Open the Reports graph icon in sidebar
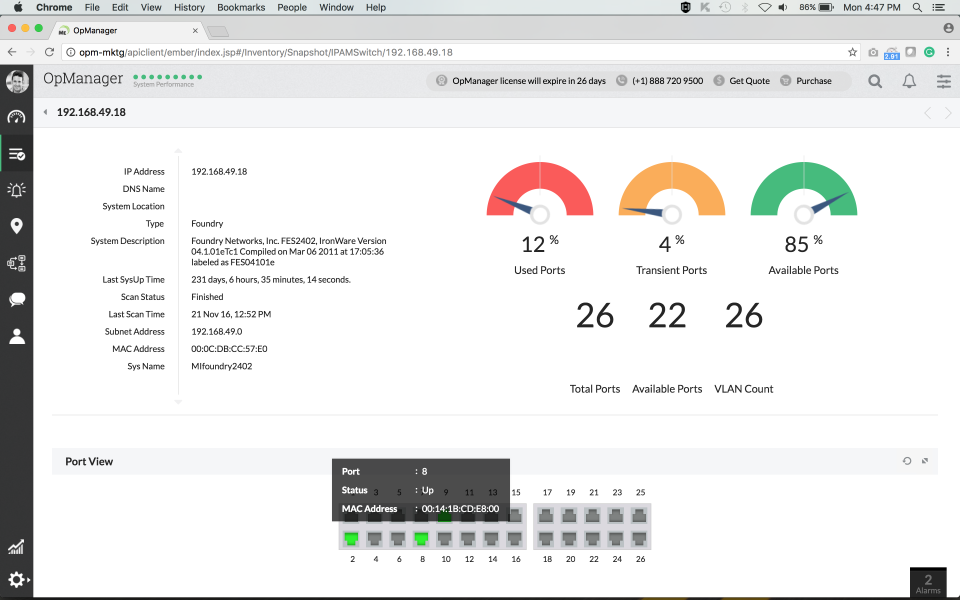The image size is (960, 600). [x=16, y=547]
